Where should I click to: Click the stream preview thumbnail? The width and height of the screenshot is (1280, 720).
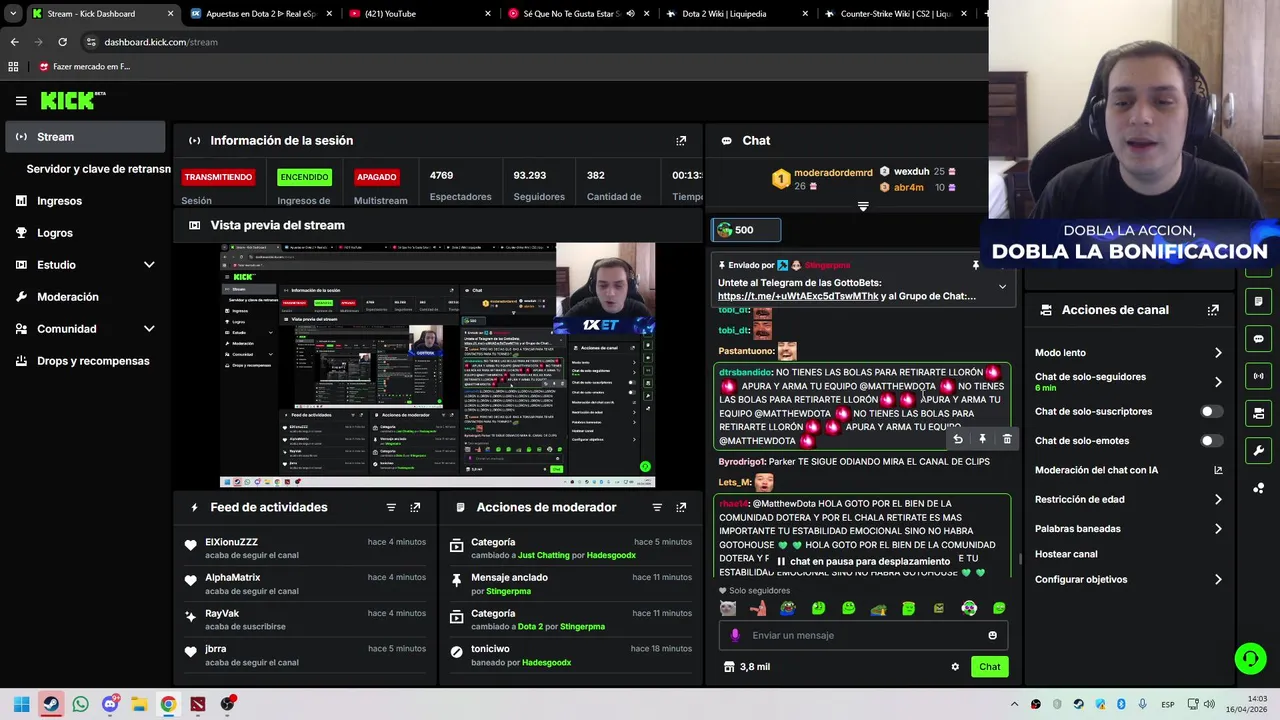click(437, 366)
